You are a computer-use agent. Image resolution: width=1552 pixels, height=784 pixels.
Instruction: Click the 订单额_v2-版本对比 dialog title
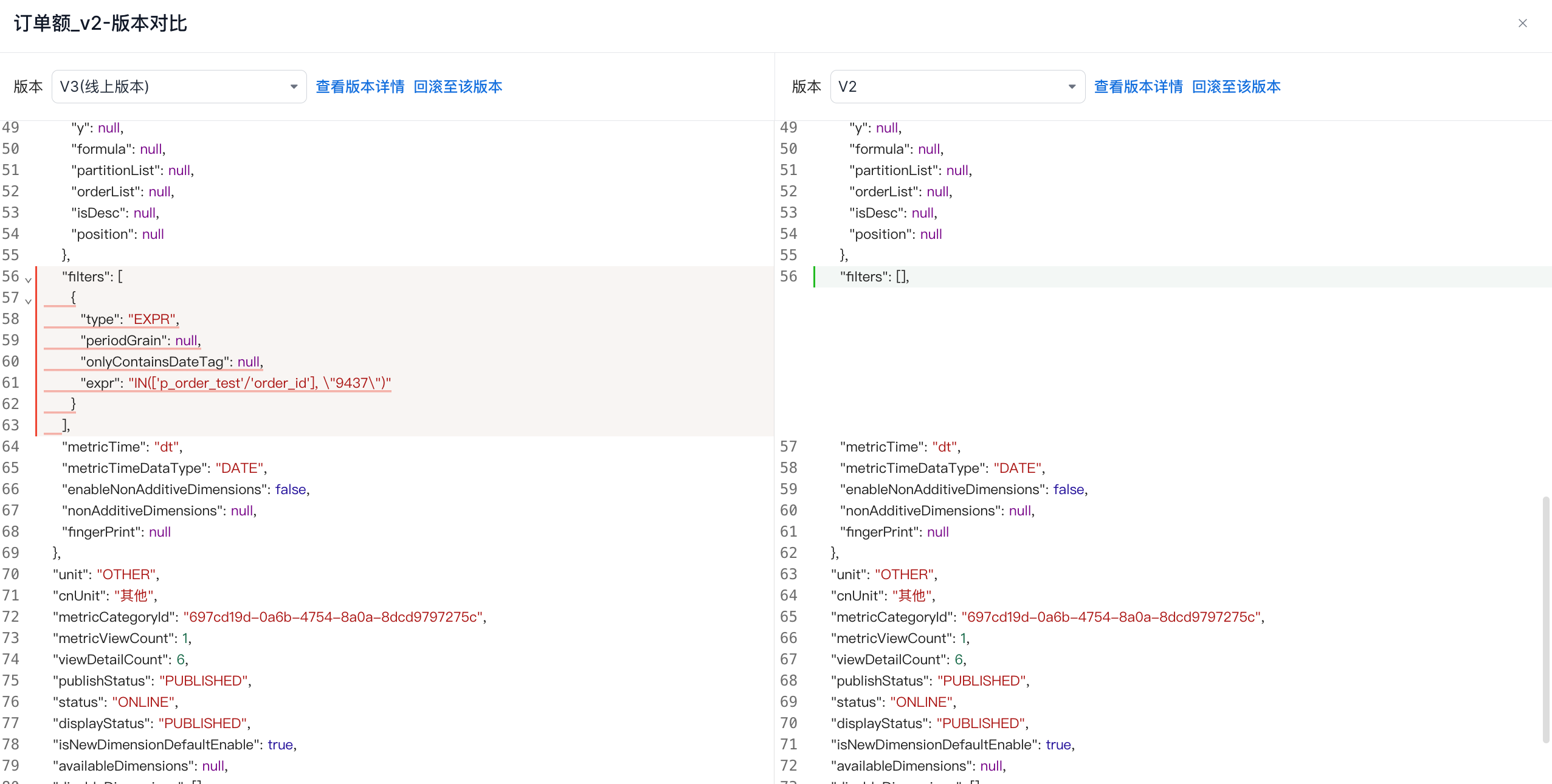coord(101,23)
